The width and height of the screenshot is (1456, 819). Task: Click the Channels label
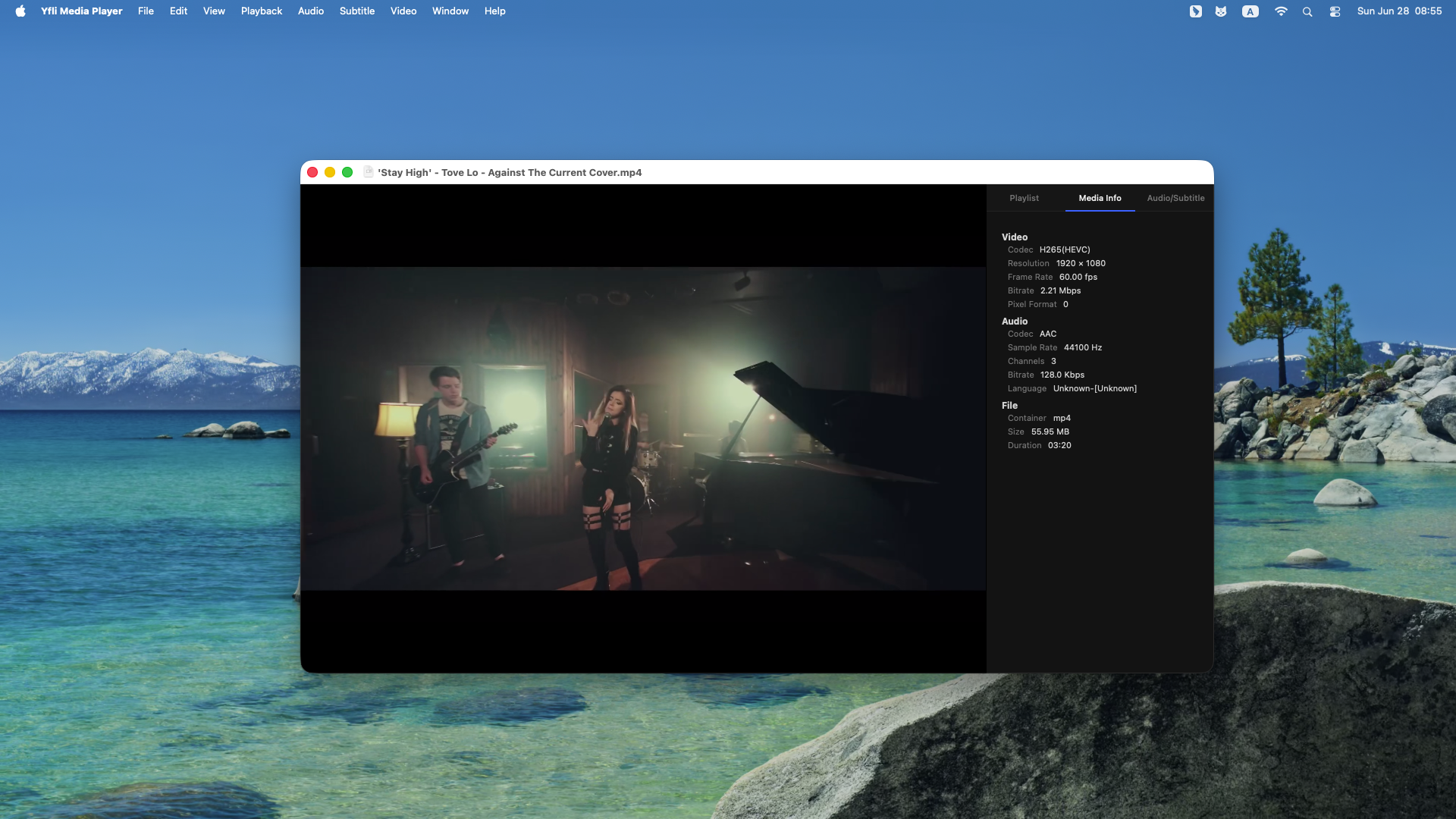pos(1026,361)
